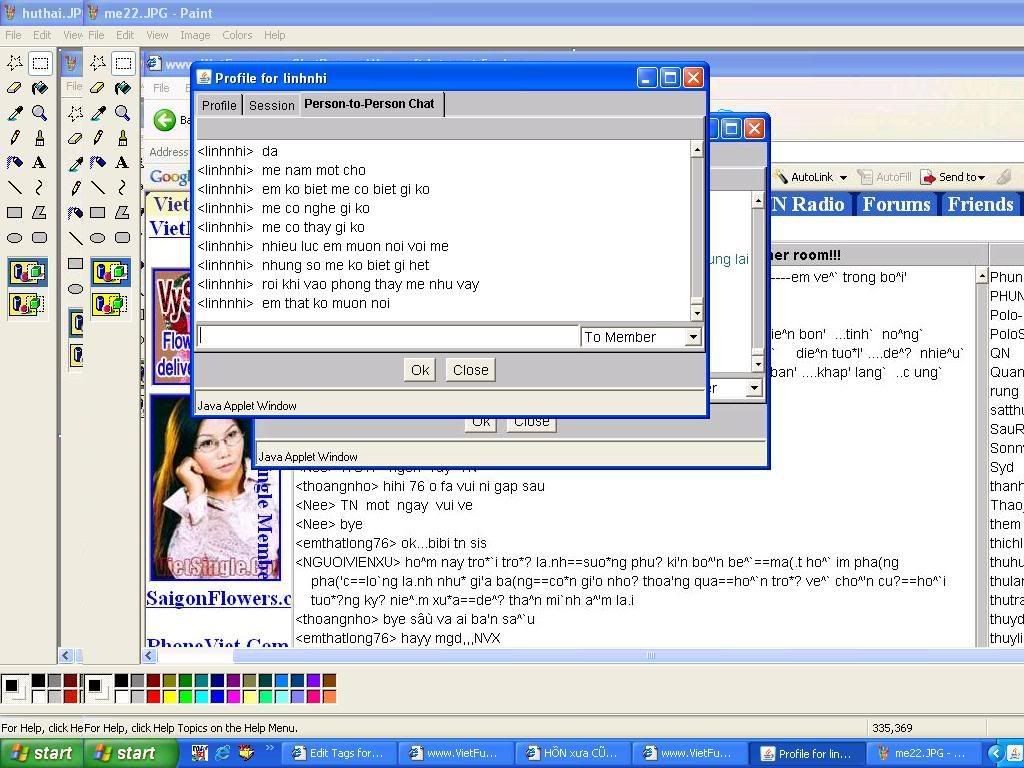Open the To Member dropdown
This screenshot has height=768, width=1024.
pyautogui.click(x=692, y=337)
